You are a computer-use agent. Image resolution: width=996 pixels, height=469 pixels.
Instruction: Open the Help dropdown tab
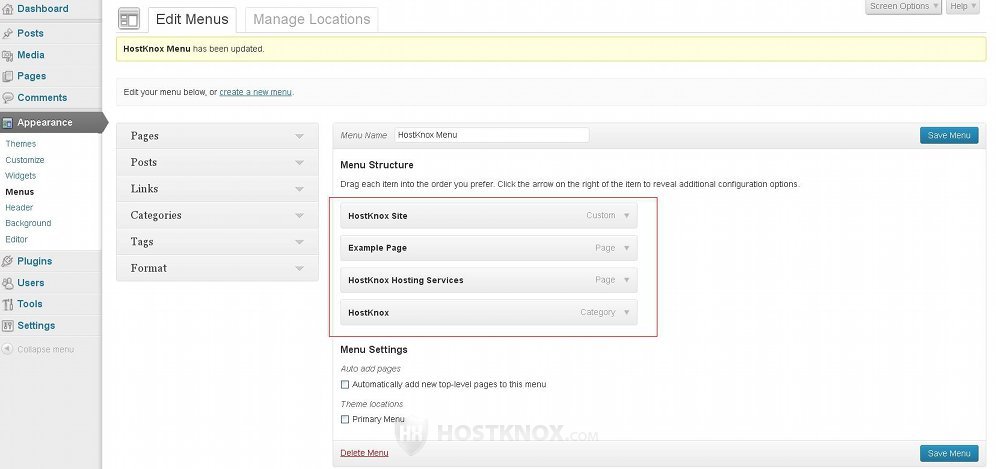tap(964, 6)
